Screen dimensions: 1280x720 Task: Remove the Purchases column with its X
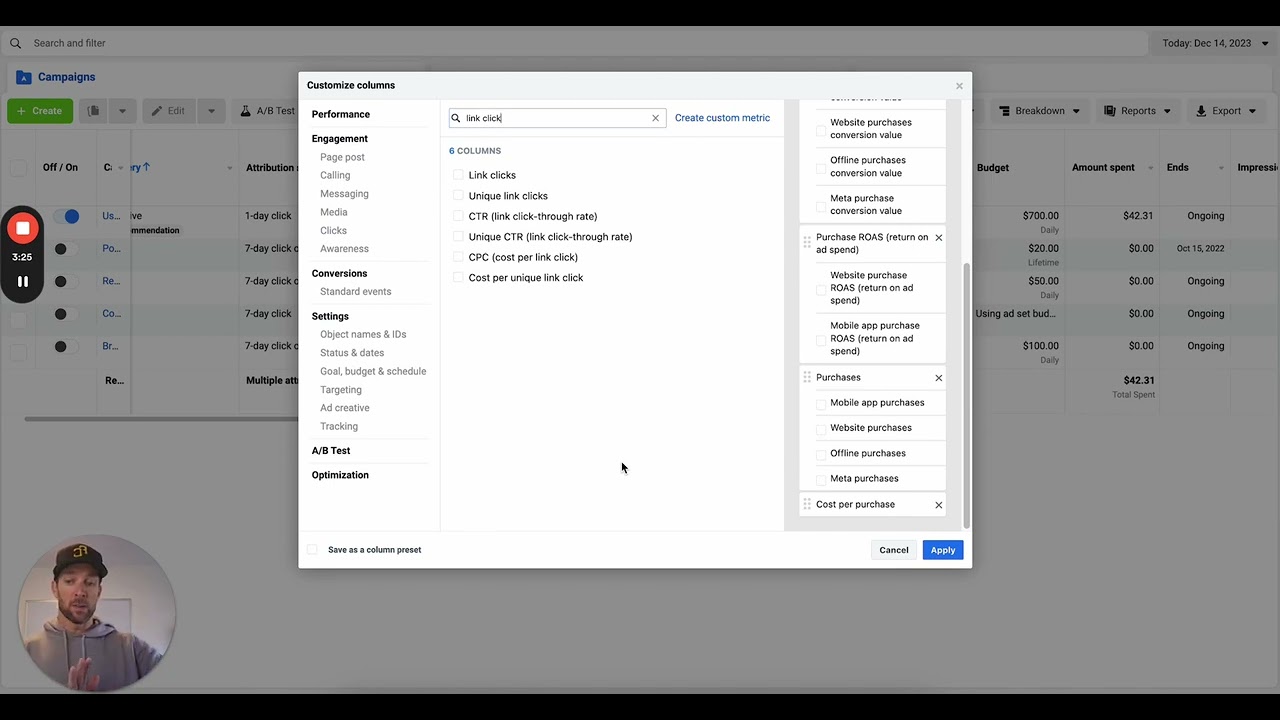938,378
